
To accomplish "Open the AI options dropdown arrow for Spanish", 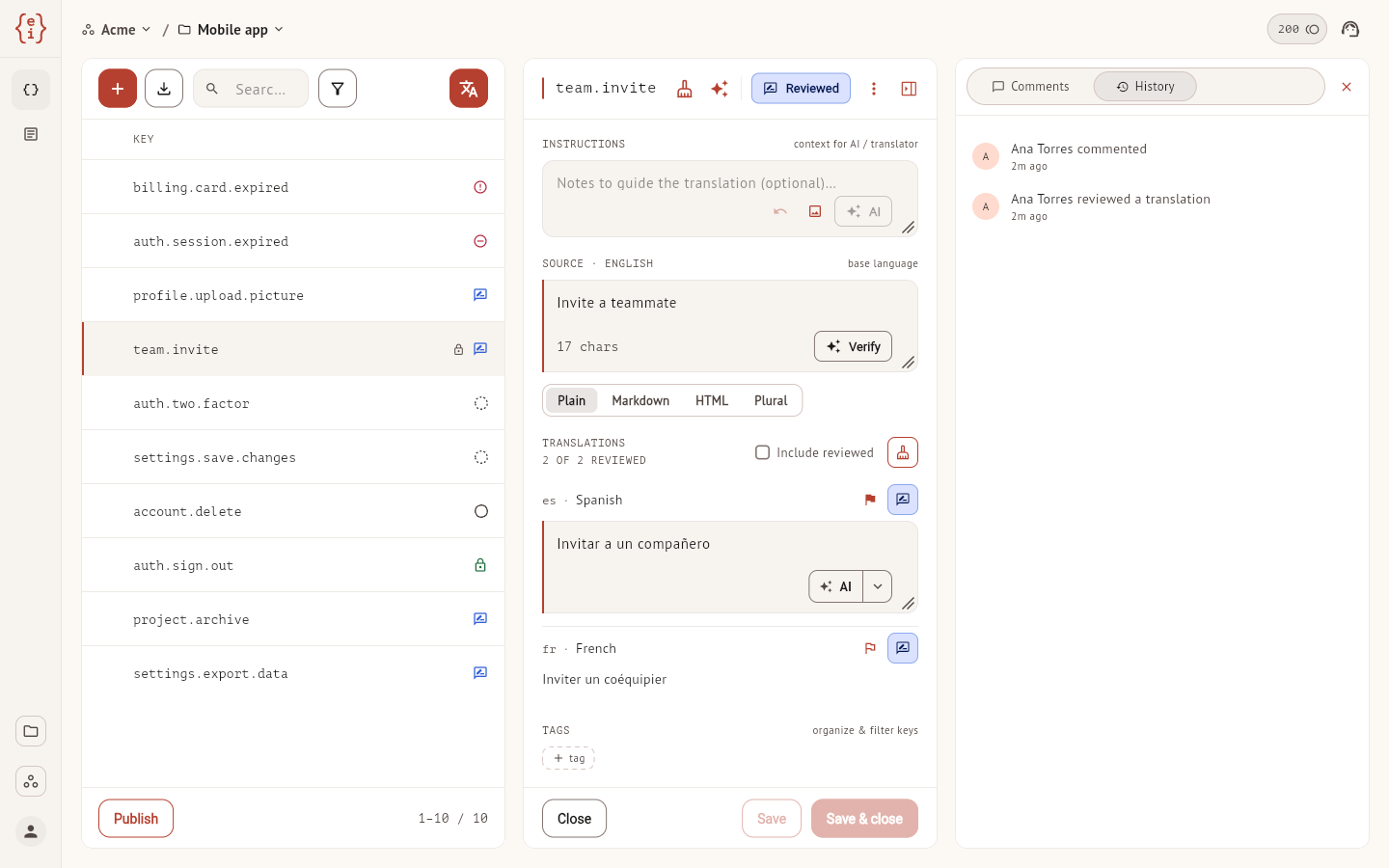I will pos(878,586).
